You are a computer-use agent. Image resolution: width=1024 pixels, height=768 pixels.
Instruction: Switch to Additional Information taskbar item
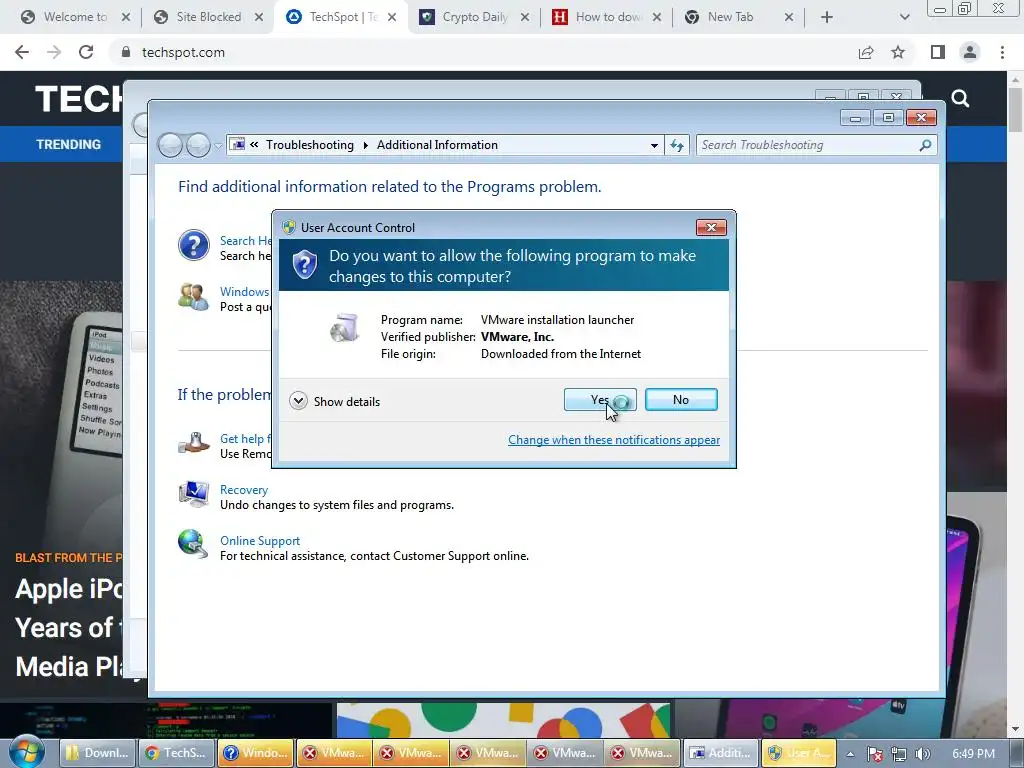tap(720, 753)
